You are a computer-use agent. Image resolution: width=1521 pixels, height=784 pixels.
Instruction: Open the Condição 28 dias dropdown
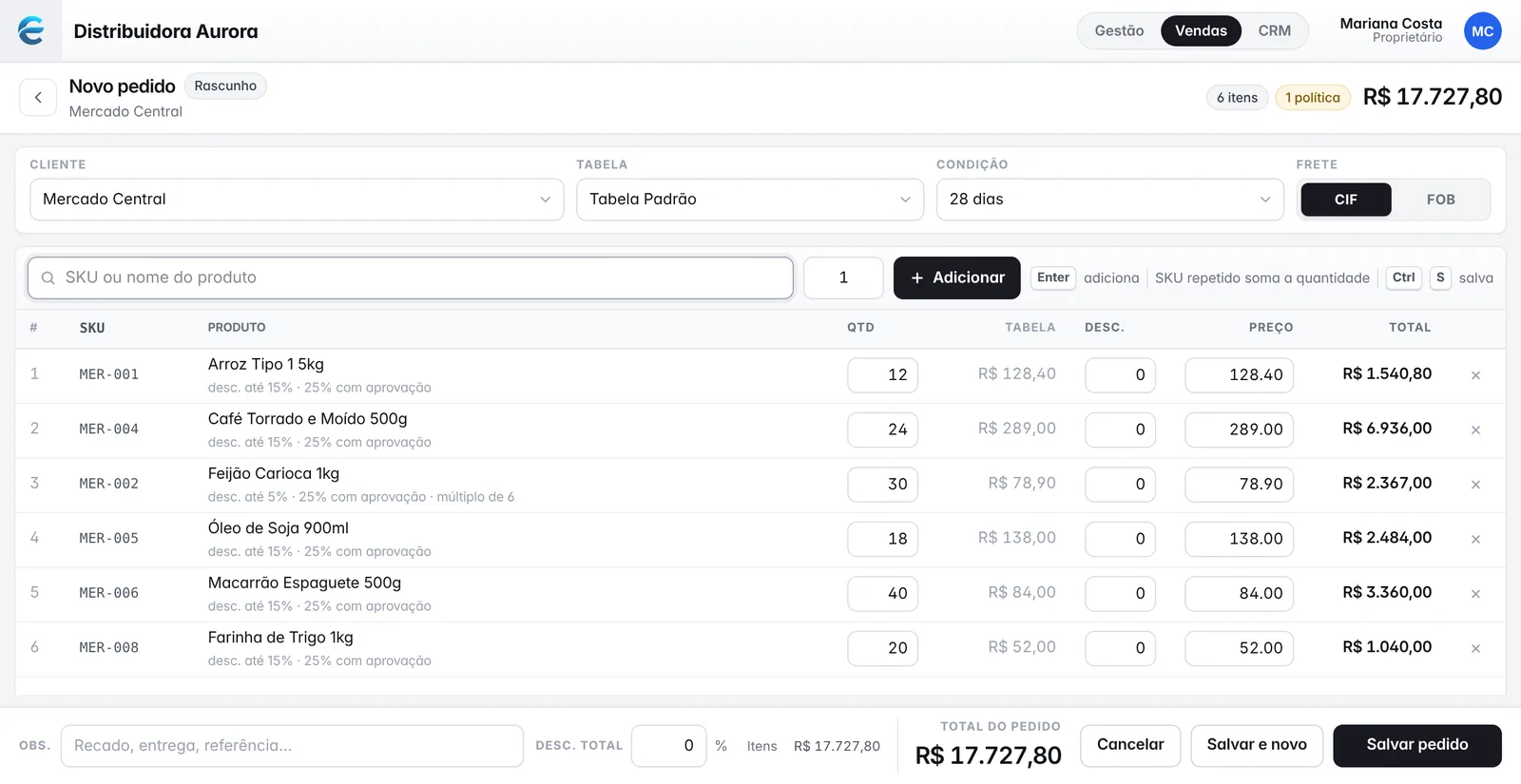click(x=1109, y=200)
